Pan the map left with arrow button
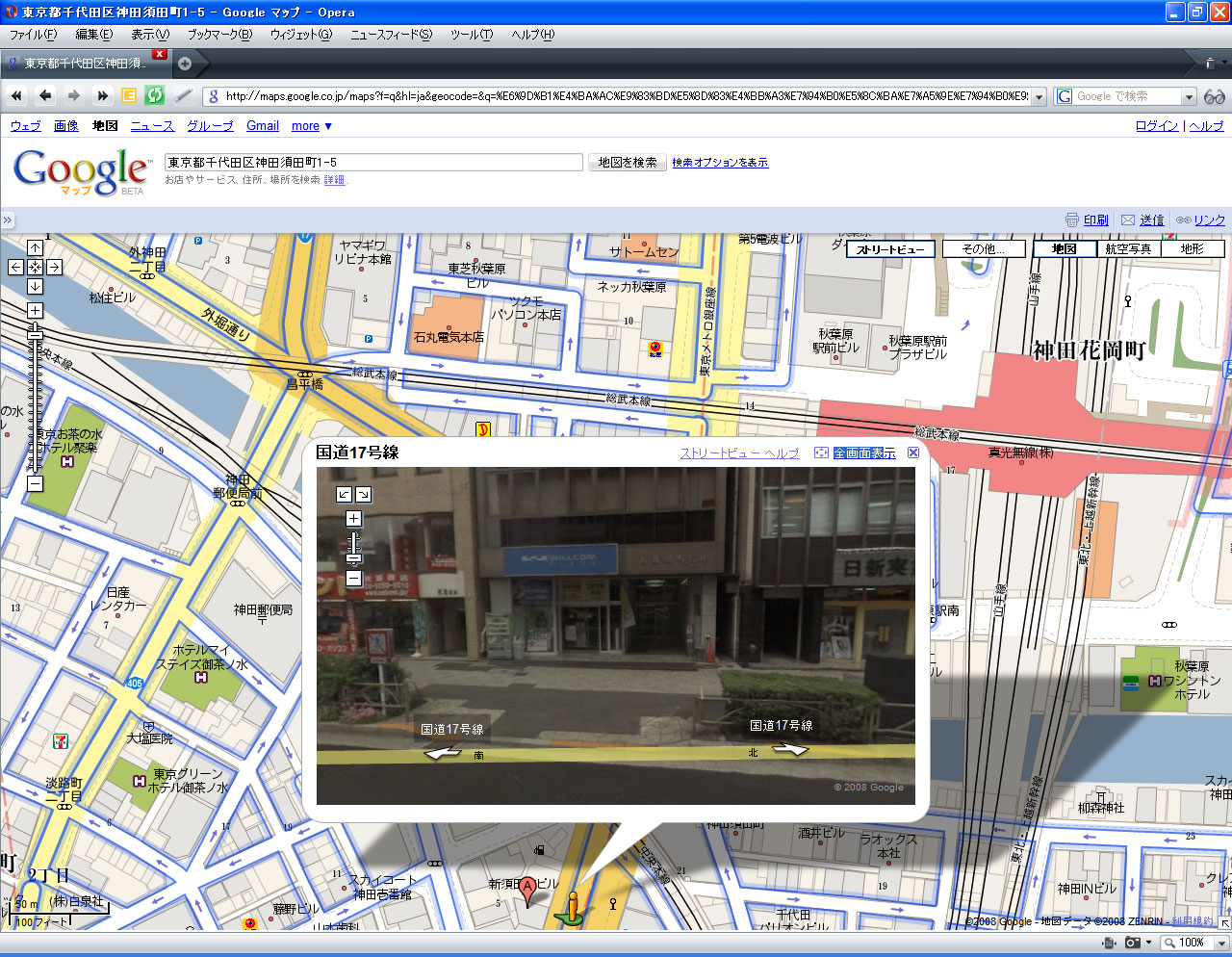The height and width of the screenshot is (957, 1232). pos(15,267)
